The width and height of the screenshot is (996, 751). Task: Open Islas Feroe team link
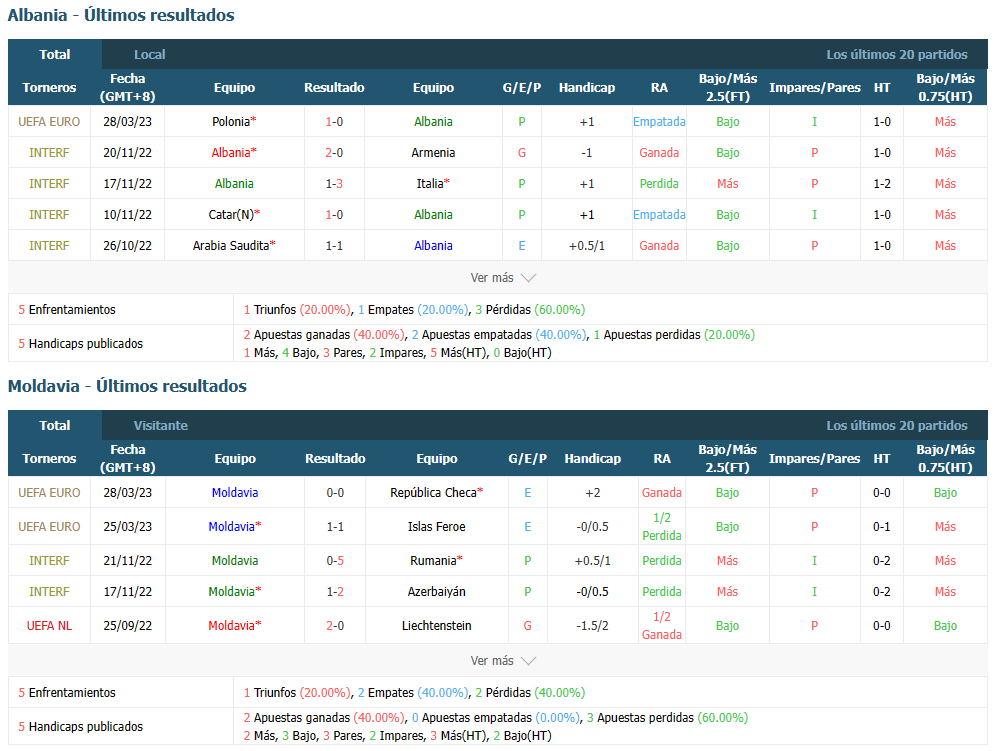436,527
